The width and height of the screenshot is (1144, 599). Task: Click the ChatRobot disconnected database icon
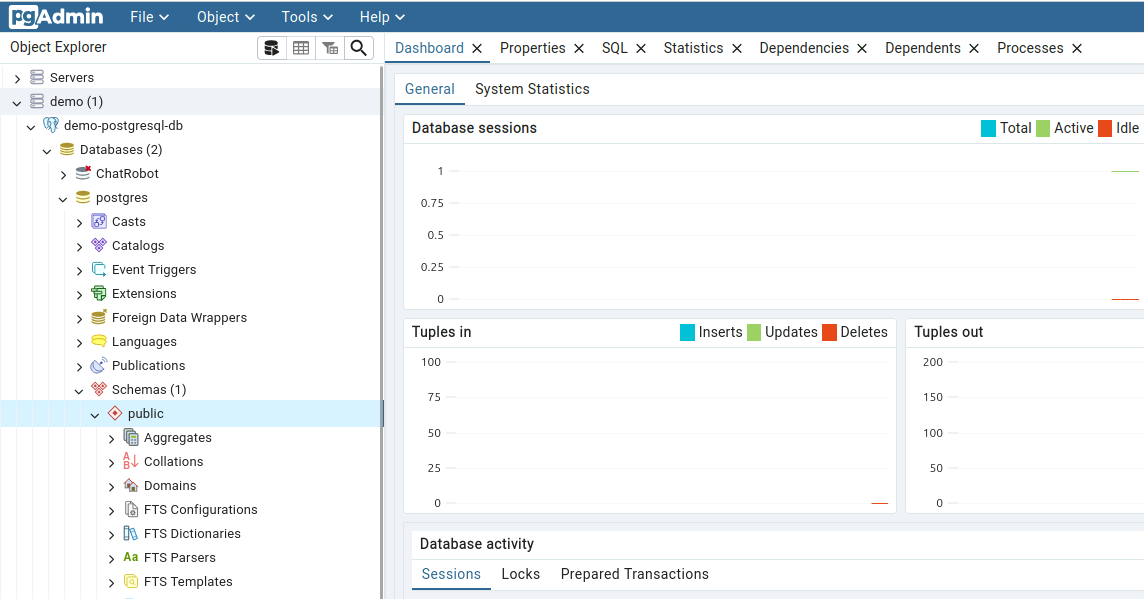pyautogui.click(x=83, y=174)
